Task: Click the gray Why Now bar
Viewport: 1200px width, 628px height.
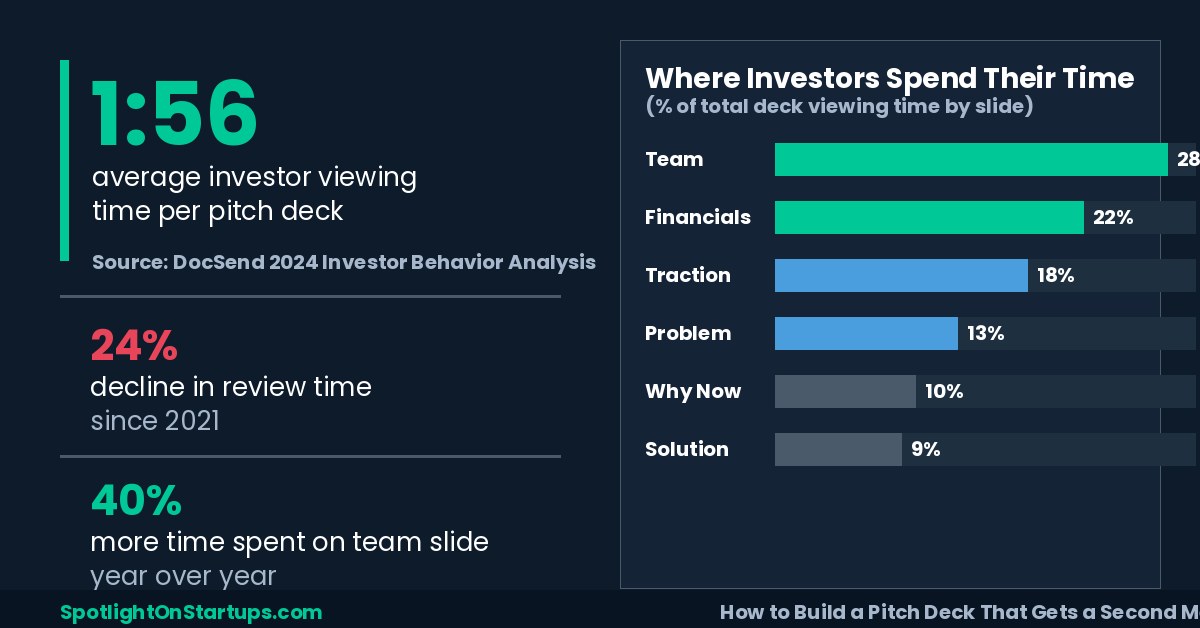Action: tap(845, 391)
